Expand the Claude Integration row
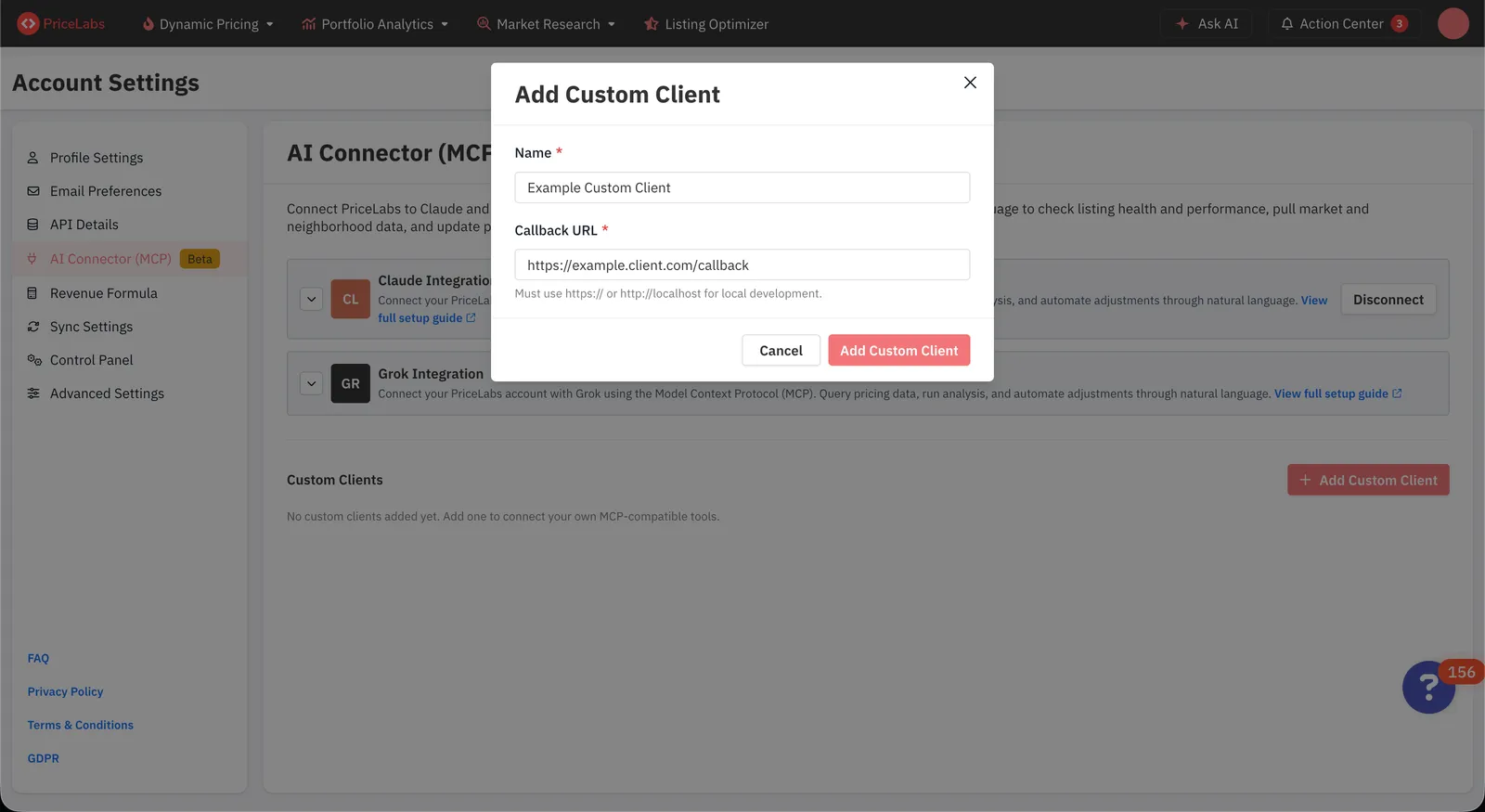Image resolution: width=1485 pixels, height=812 pixels. (x=312, y=300)
